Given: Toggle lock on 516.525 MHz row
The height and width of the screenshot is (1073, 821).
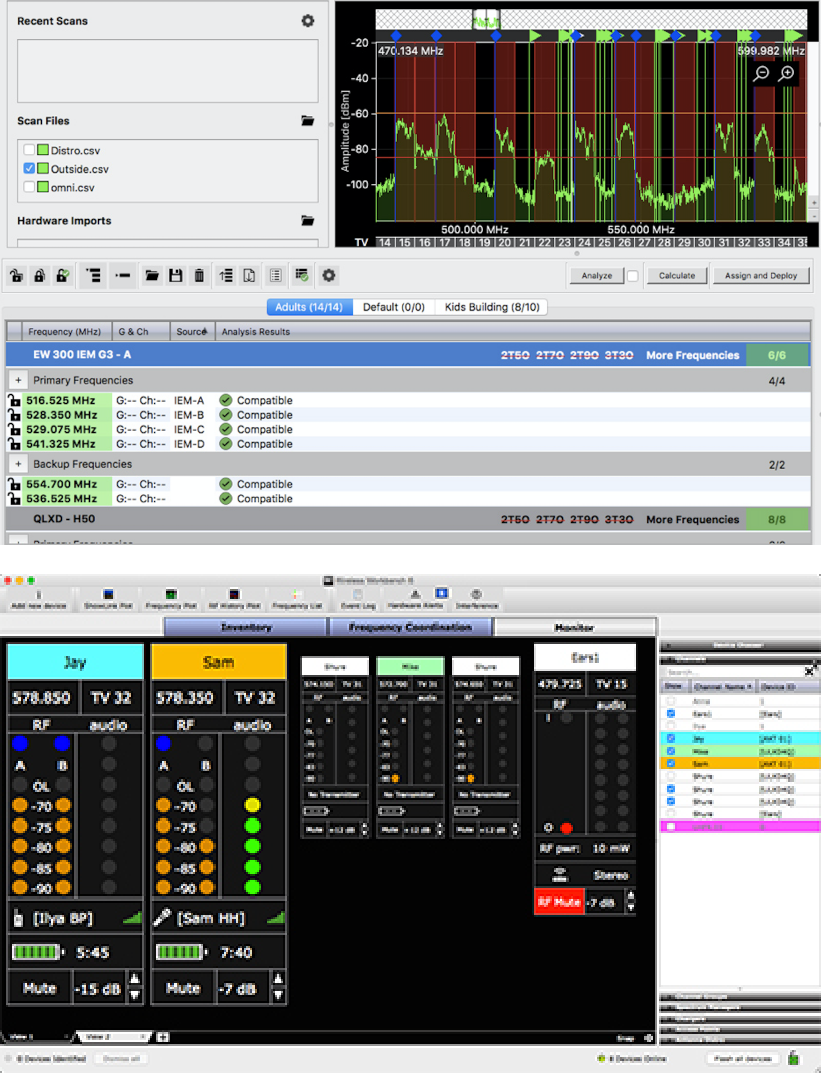Looking at the screenshot, I should point(14,400).
